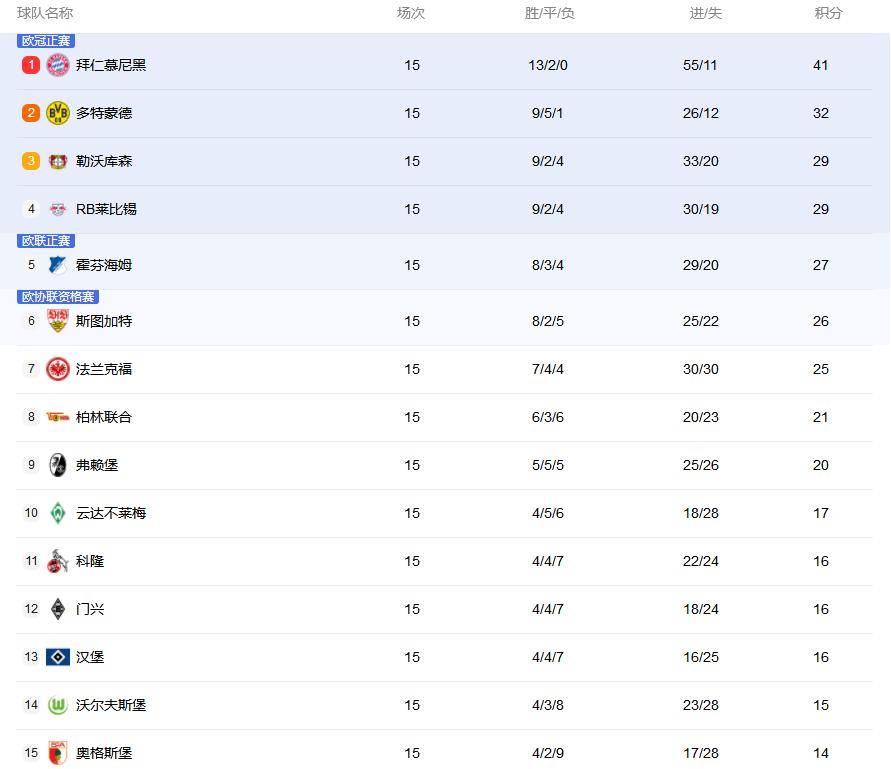Click the Hamburg SV flag logo
This screenshot has height=769, width=891.
(58, 657)
